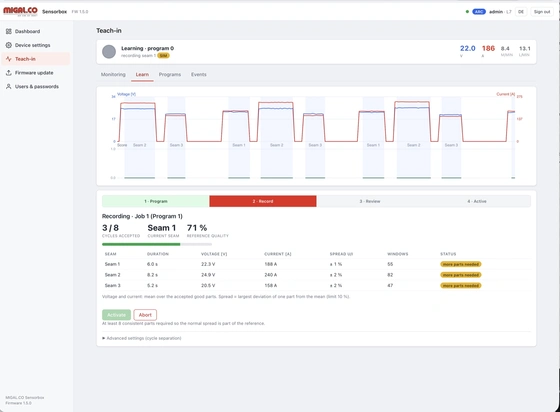Click the 'admin' user label
The height and width of the screenshot is (412, 560).
(496, 12)
